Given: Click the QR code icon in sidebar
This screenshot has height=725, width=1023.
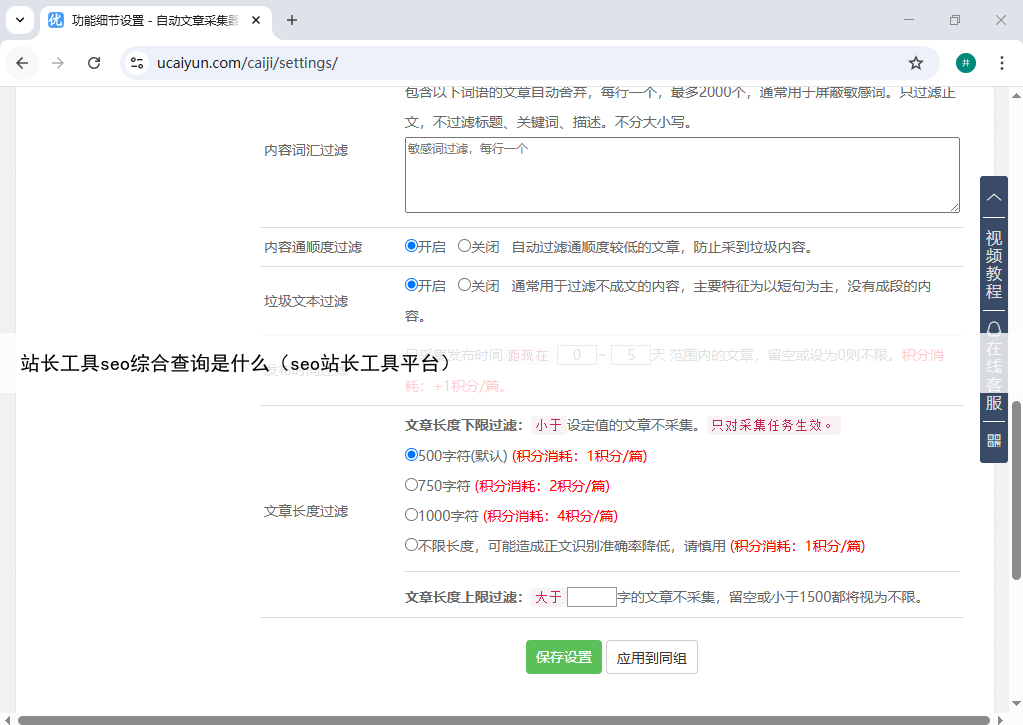Looking at the screenshot, I should [x=993, y=440].
